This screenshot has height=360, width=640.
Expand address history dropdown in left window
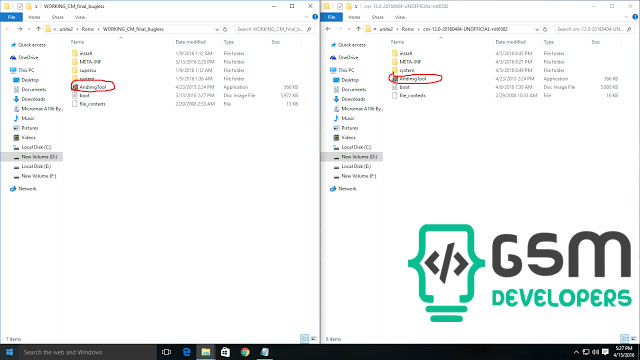[x=217, y=29]
